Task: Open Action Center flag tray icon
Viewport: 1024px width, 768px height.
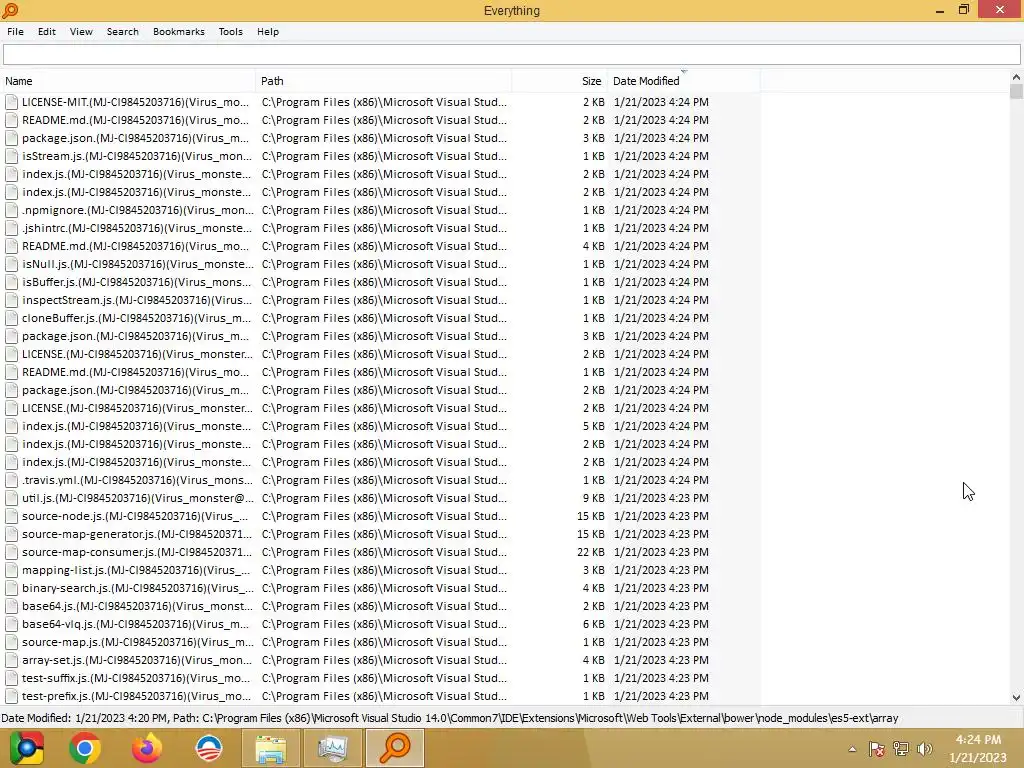Action: point(876,749)
